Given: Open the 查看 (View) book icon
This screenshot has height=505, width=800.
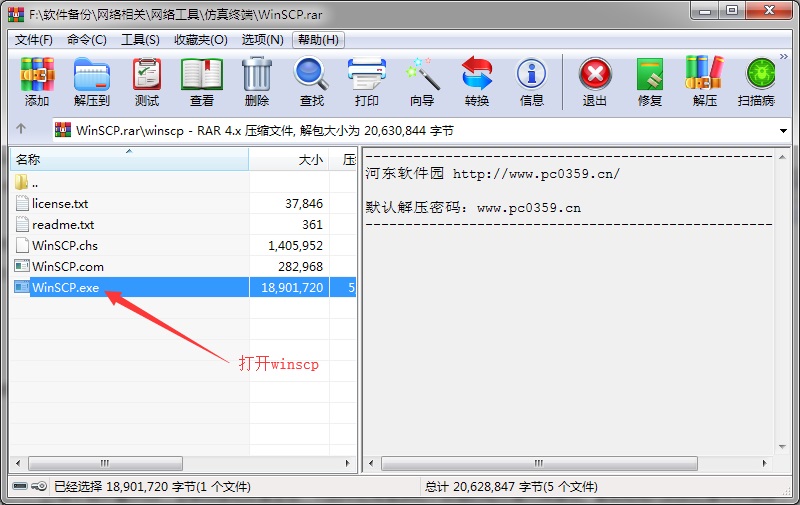Looking at the screenshot, I should point(202,75).
